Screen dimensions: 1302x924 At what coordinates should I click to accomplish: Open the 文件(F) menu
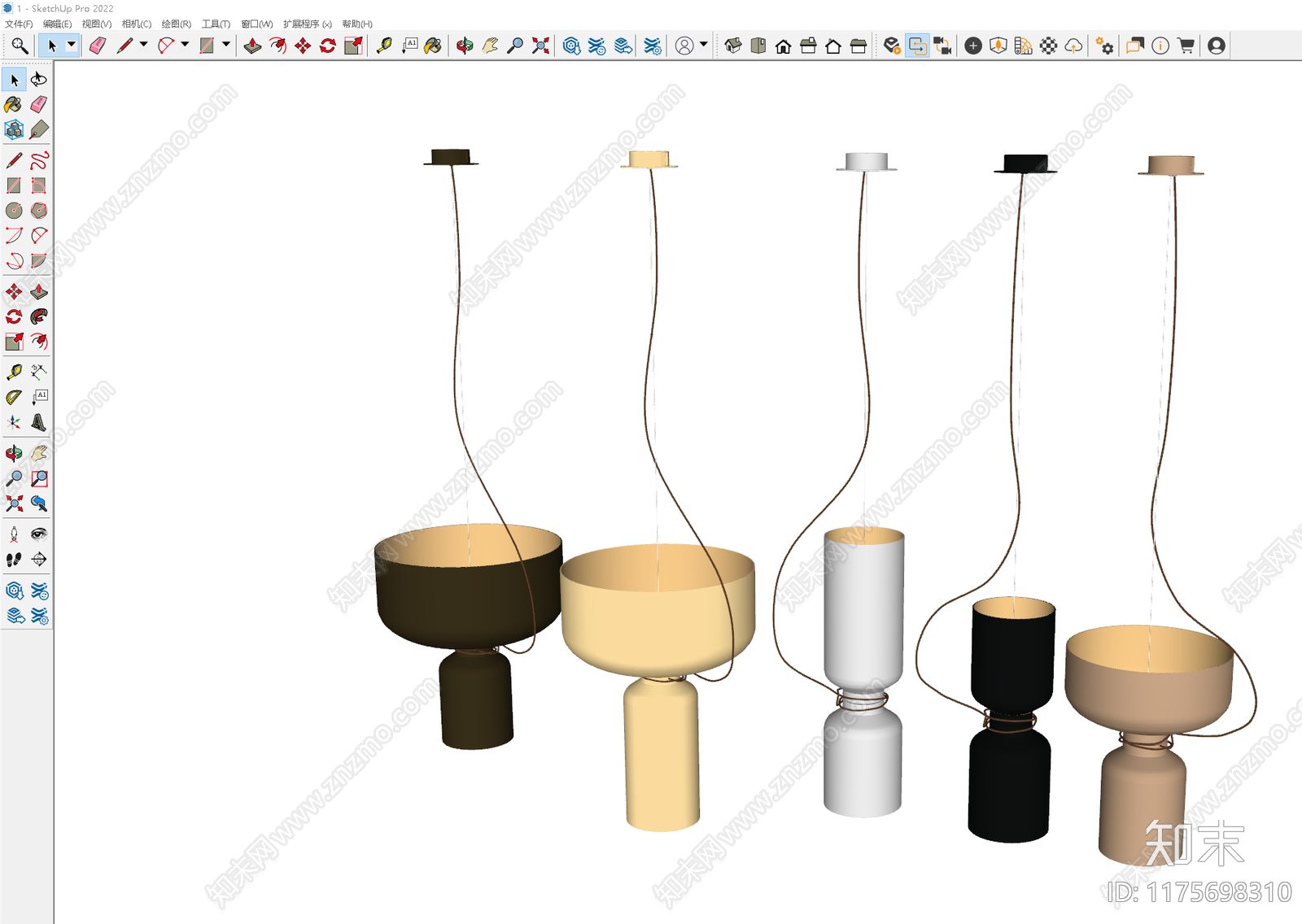19,24
